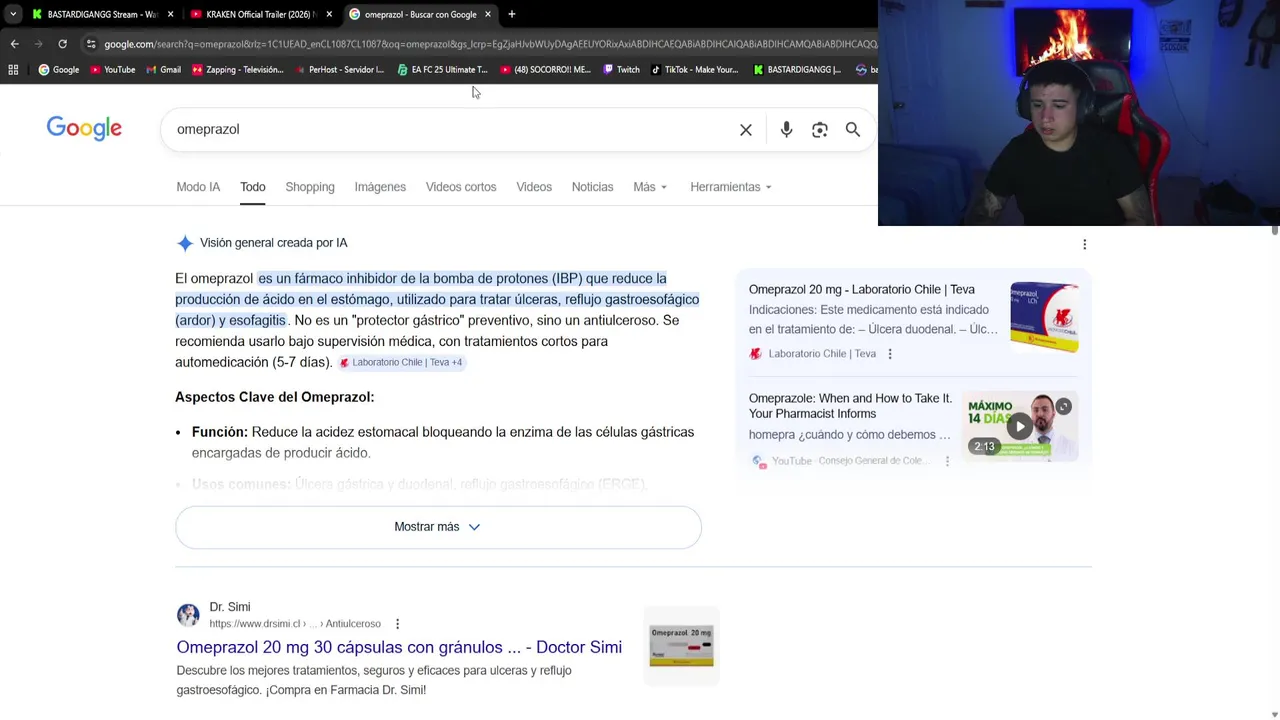
Task: Switch to Shopping tab
Action: coord(310,187)
